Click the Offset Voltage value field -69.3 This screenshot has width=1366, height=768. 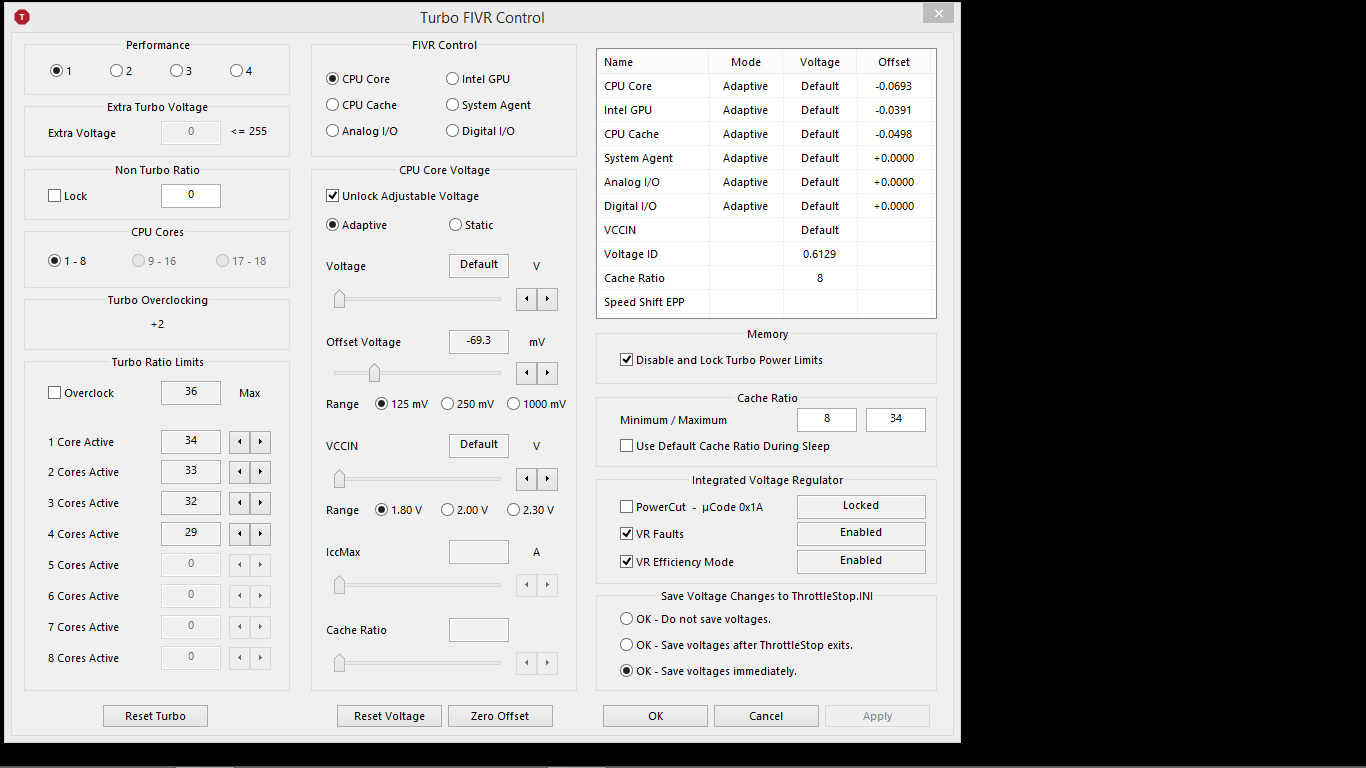479,342
